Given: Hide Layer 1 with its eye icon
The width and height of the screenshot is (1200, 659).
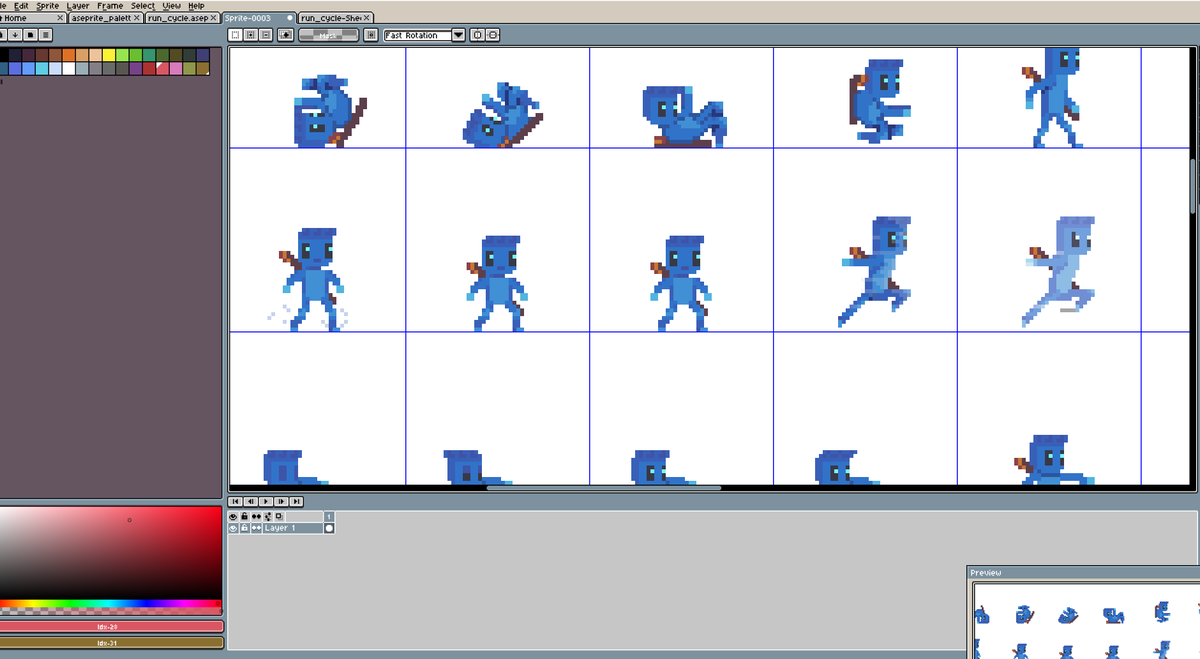Looking at the screenshot, I should tap(233, 528).
